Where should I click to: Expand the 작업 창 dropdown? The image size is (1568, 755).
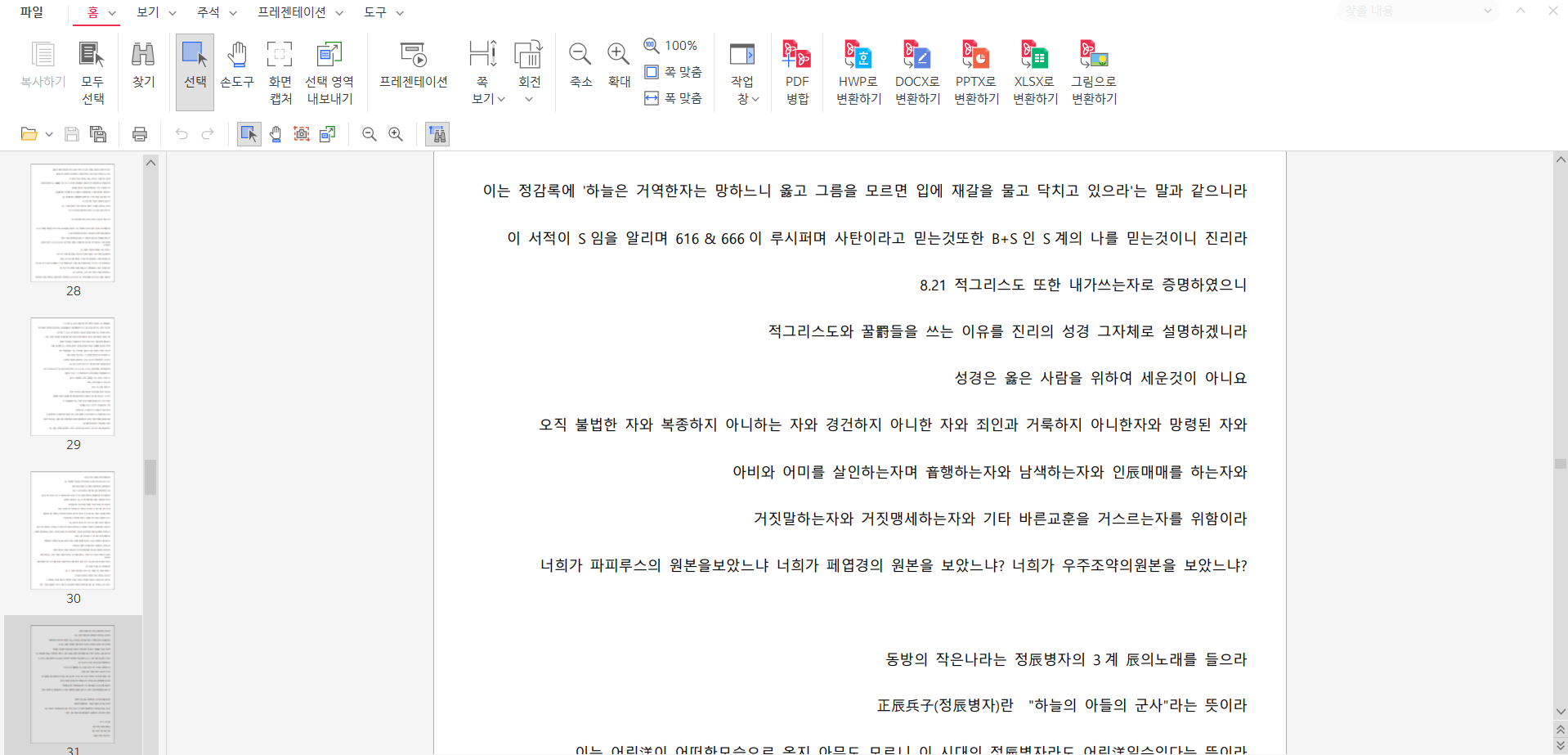coord(747,98)
